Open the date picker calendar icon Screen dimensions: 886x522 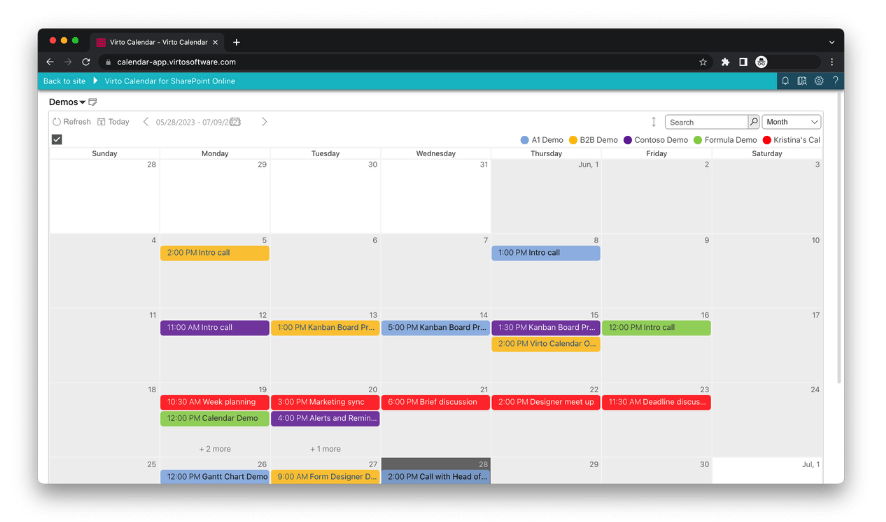pyautogui.click(x=236, y=121)
